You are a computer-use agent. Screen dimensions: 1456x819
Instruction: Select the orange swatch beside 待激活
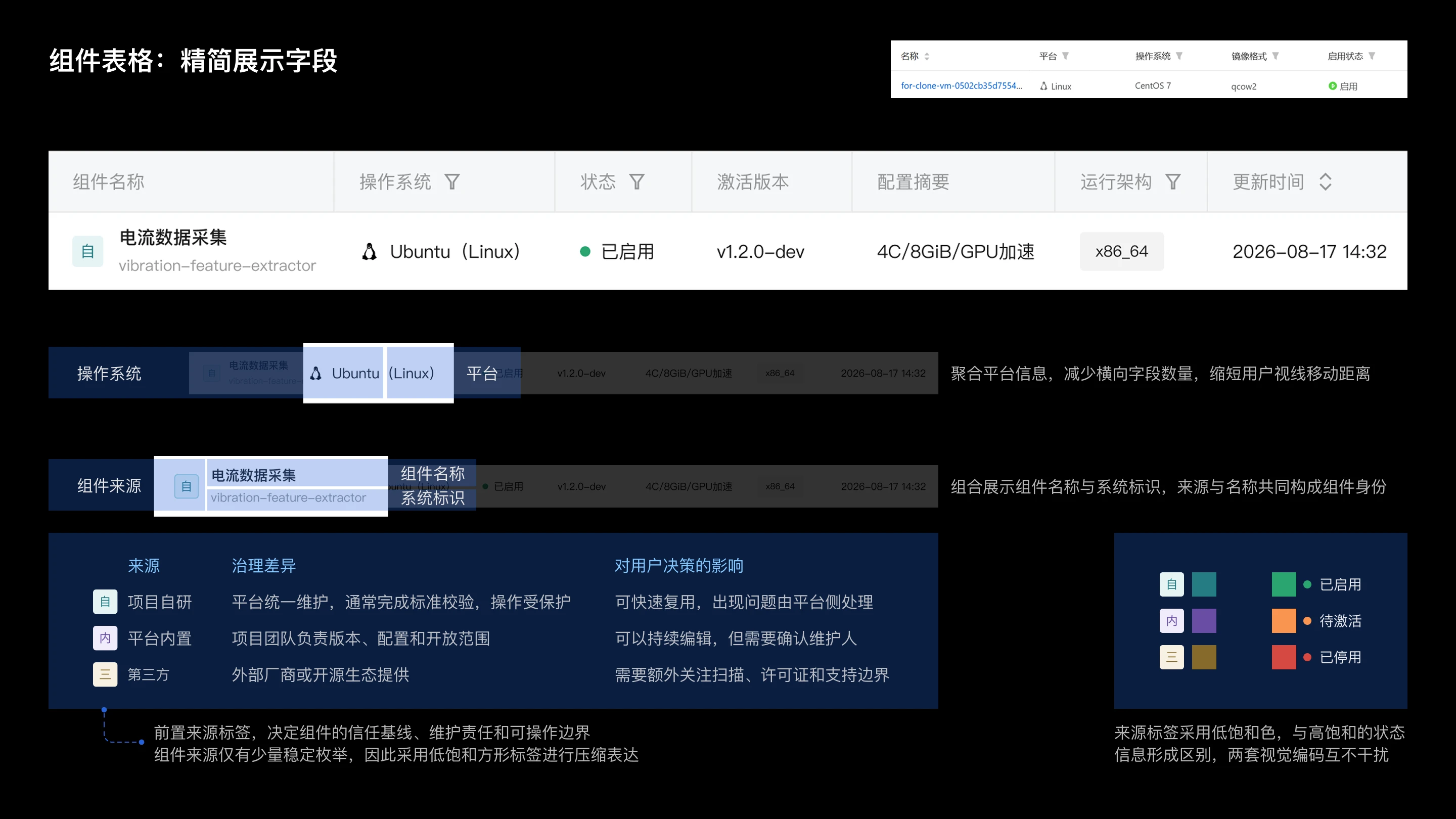click(x=1284, y=621)
